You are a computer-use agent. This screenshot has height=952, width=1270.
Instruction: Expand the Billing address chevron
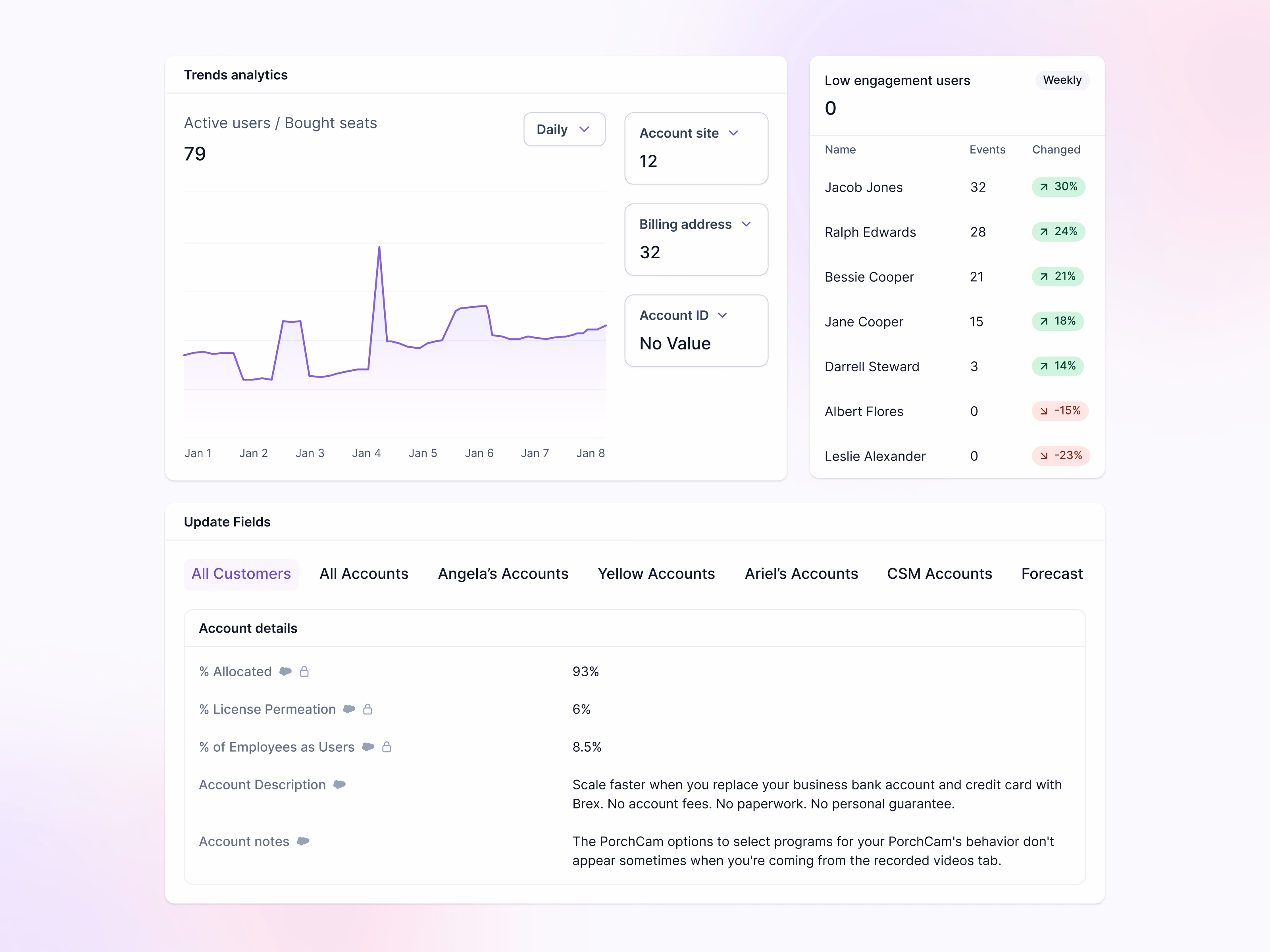point(747,225)
